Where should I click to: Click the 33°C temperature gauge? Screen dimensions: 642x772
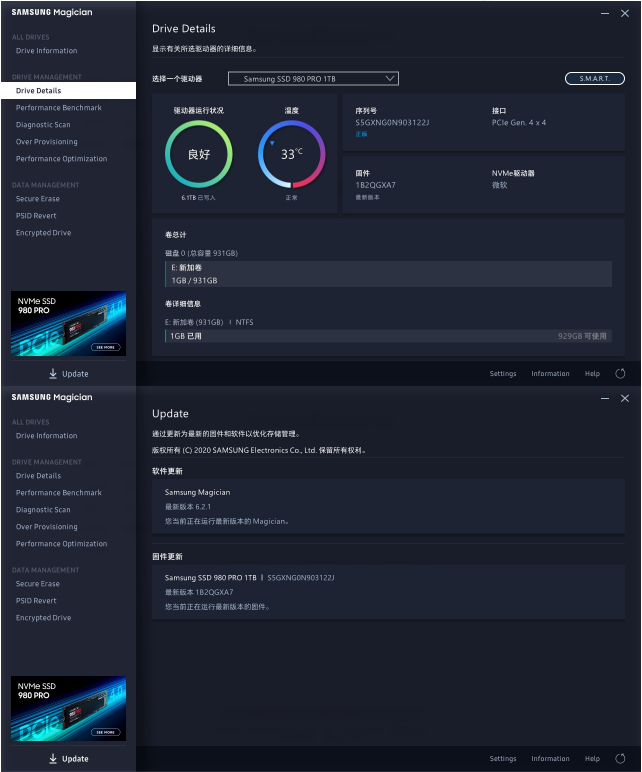pos(291,154)
